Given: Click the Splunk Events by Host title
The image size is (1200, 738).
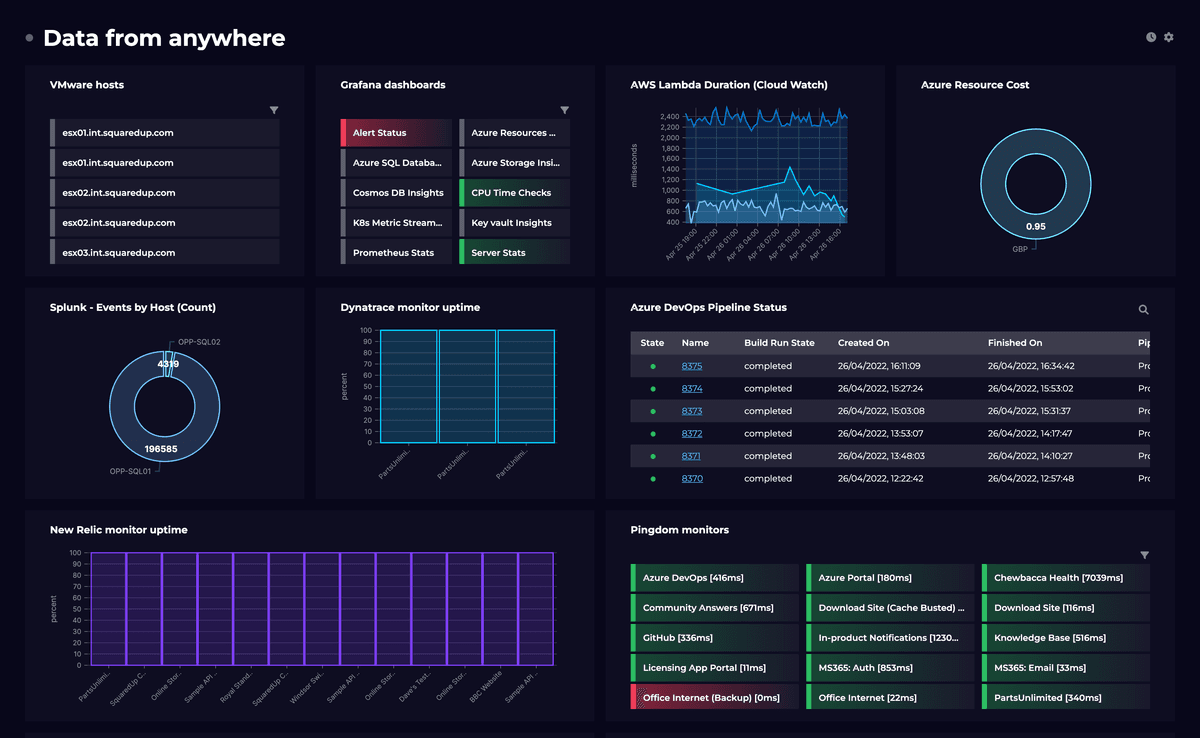Looking at the screenshot, I should point(133,307).
